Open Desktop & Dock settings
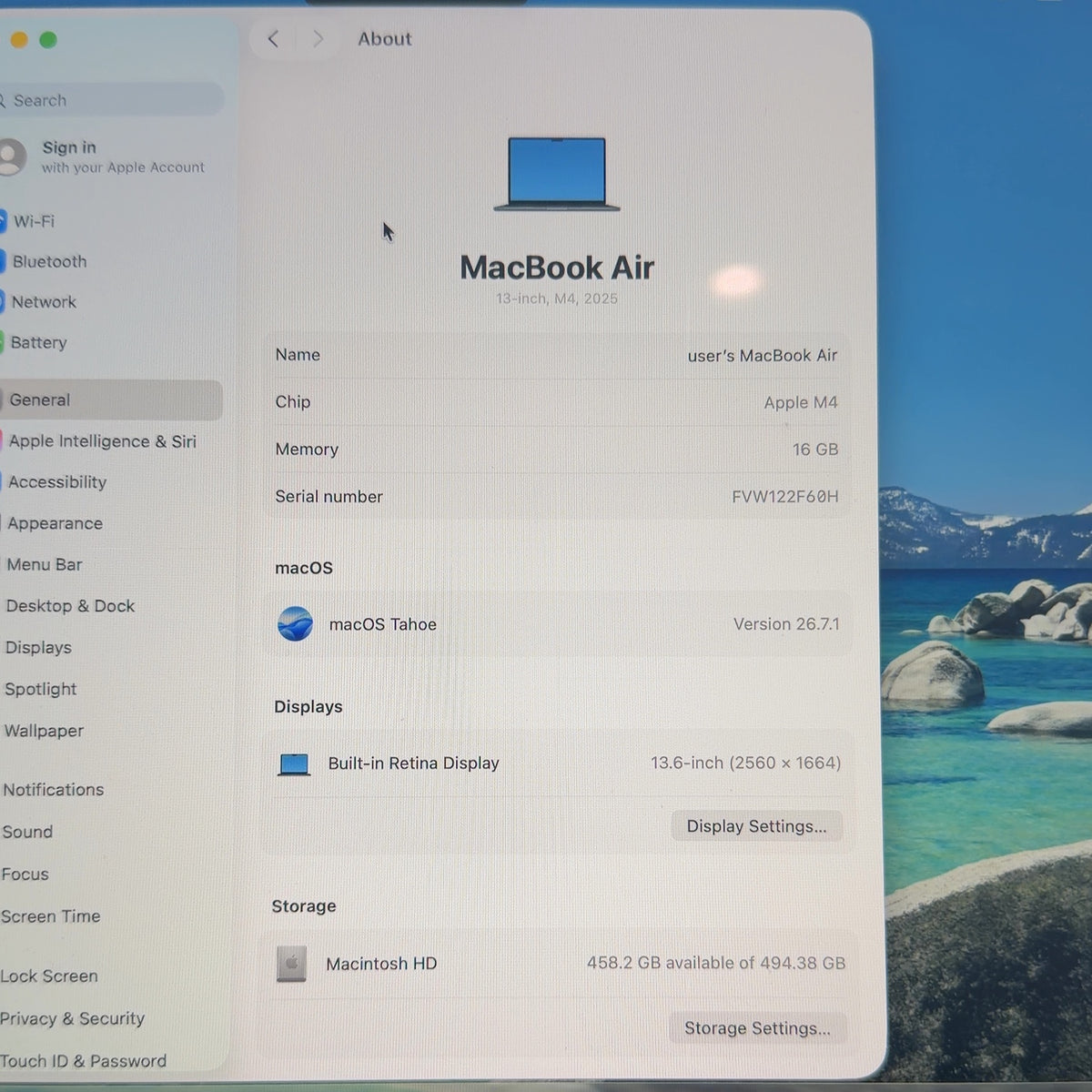The image size is (1092, 1092). tap(70, 606)
